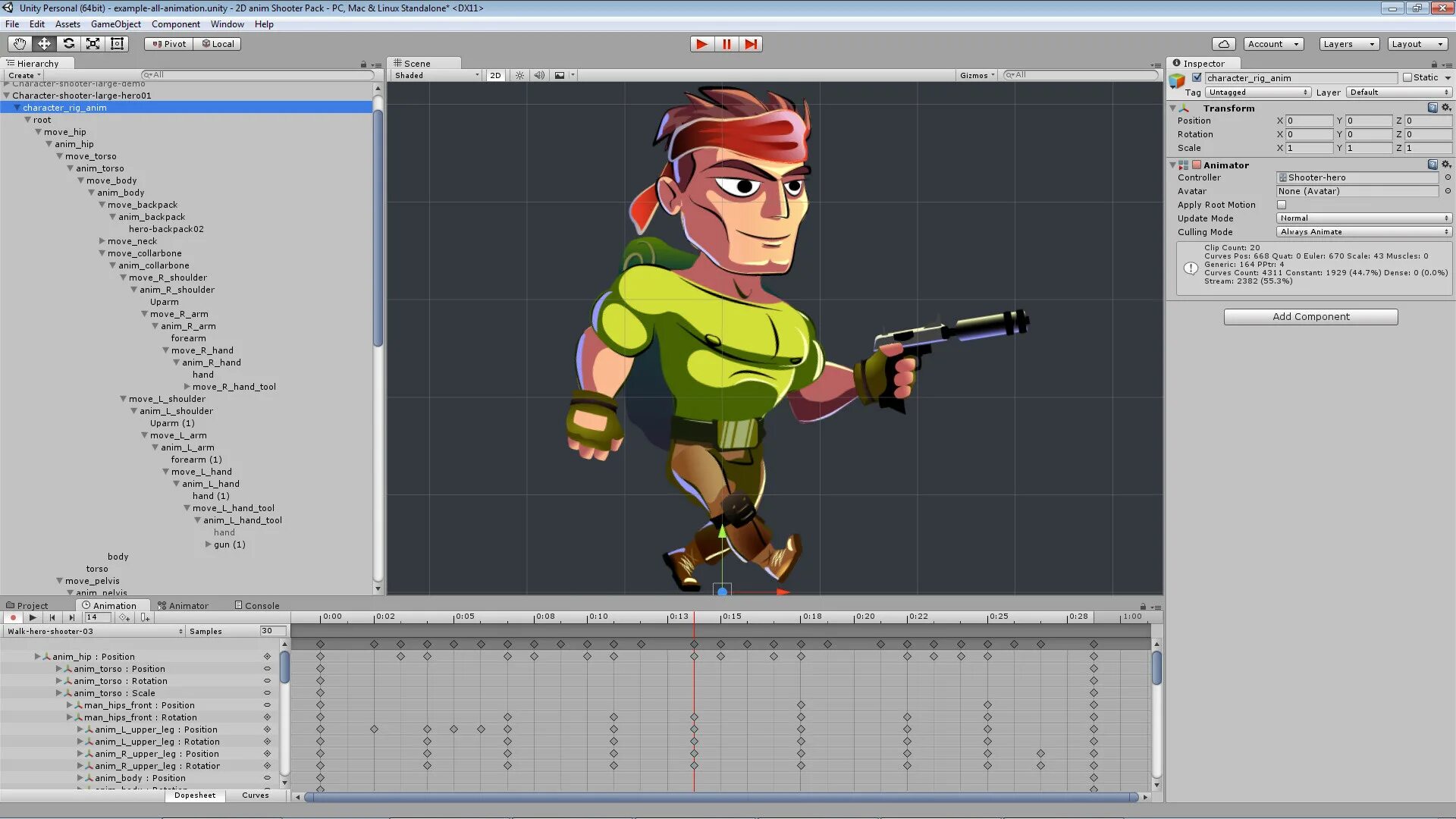This screenshot has width=1456, height=819.
Task: Click the Add Keyframe icon
Action: 124,617
